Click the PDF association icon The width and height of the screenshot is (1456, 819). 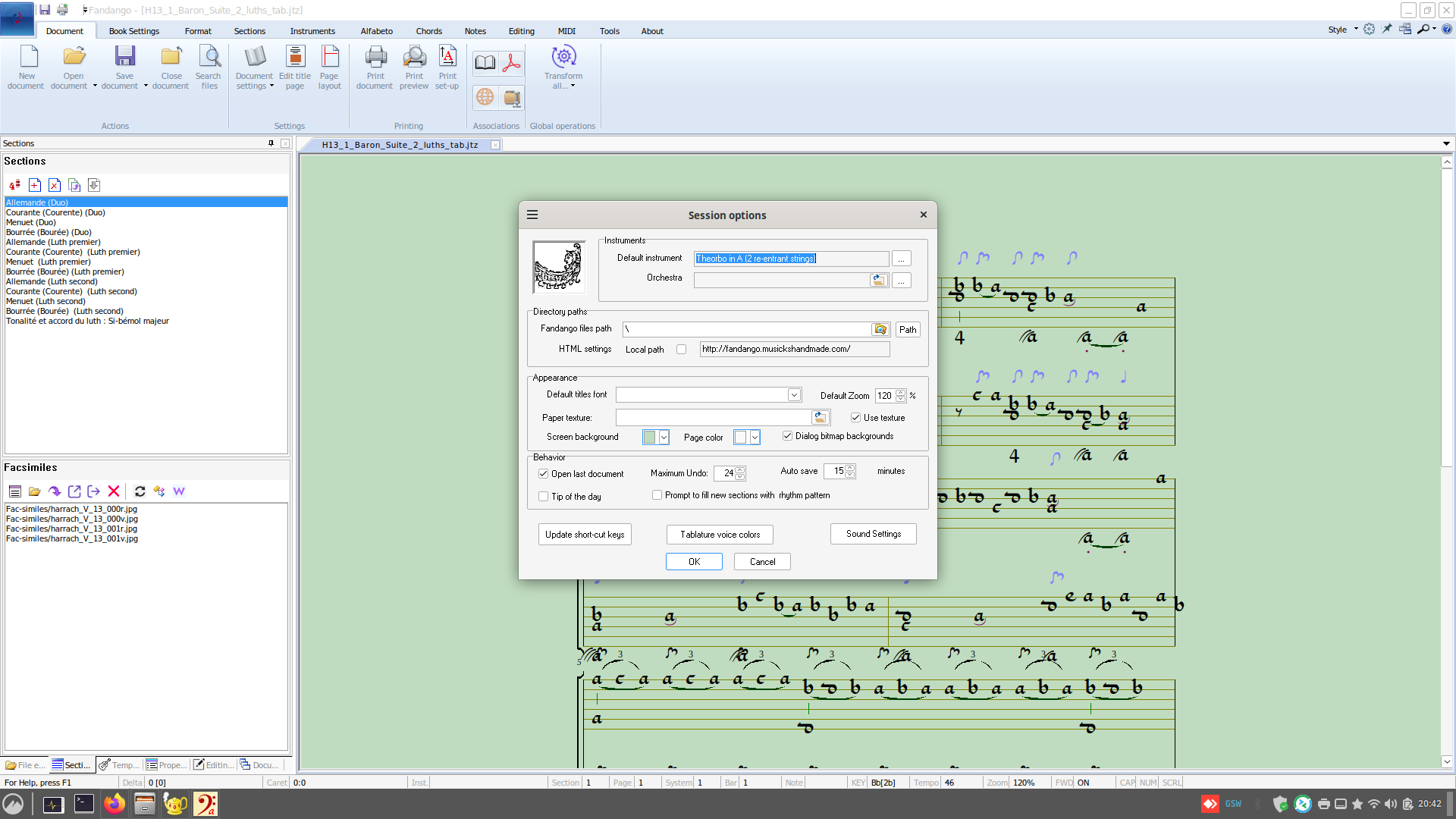(x=512, y=64)
